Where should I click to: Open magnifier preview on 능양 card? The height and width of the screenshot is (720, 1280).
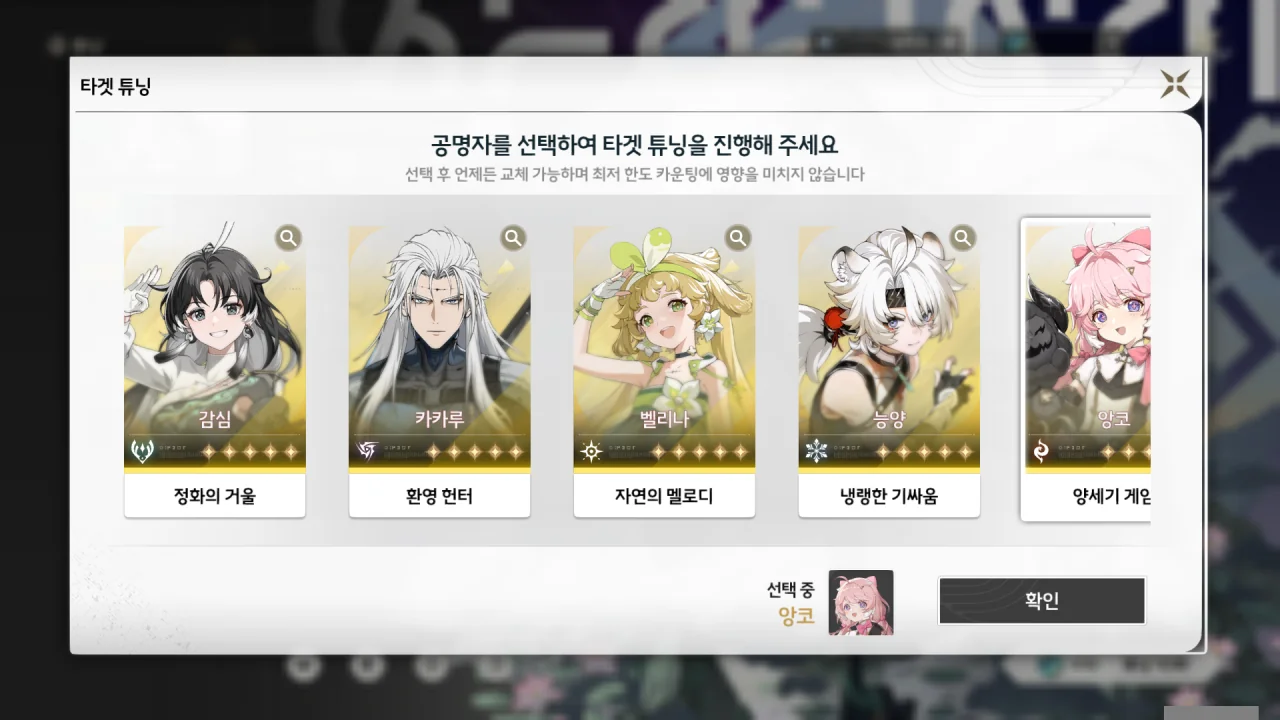tap(963, 238)
